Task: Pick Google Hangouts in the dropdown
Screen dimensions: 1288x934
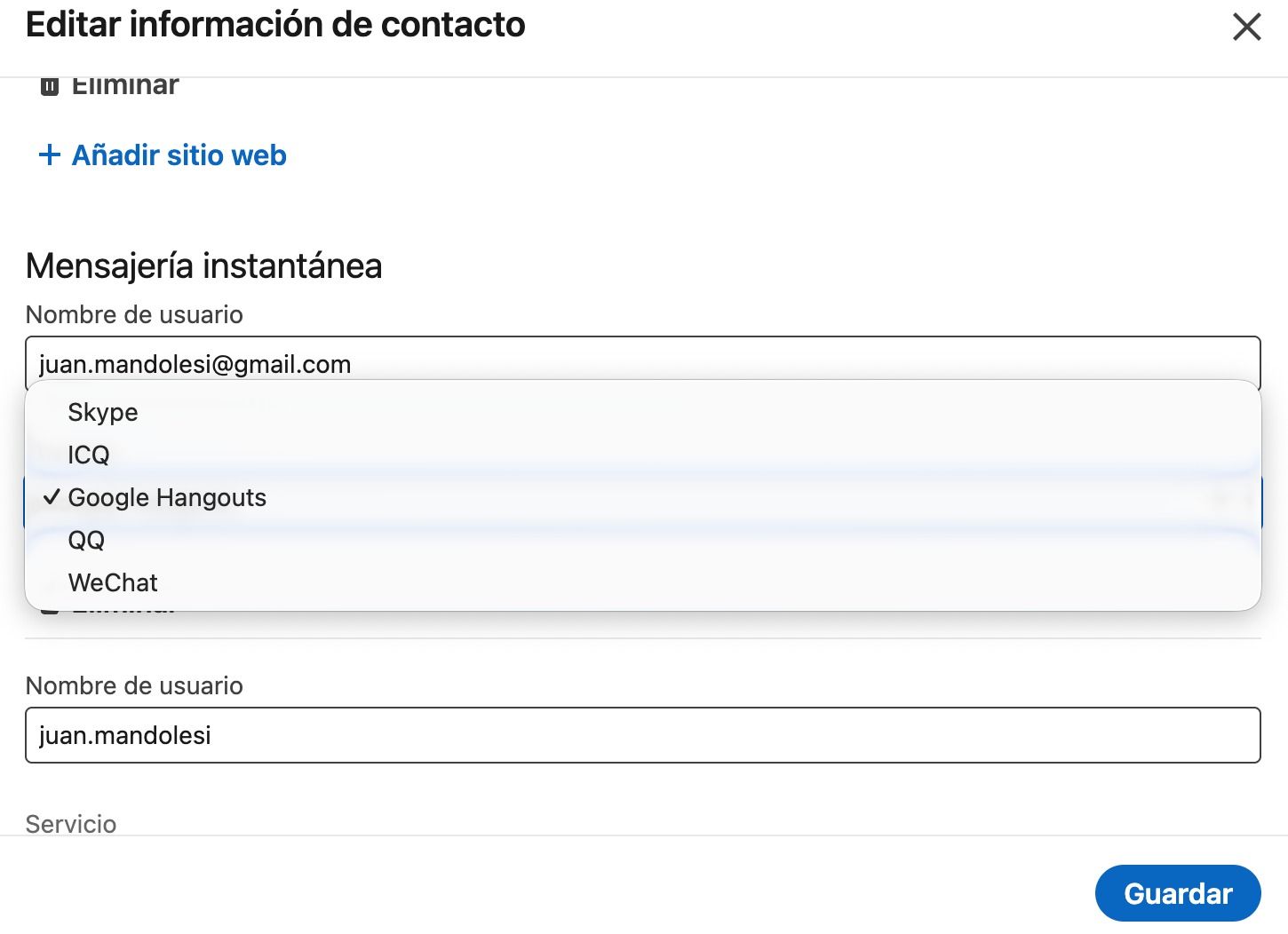Action: tap(167, 497)
